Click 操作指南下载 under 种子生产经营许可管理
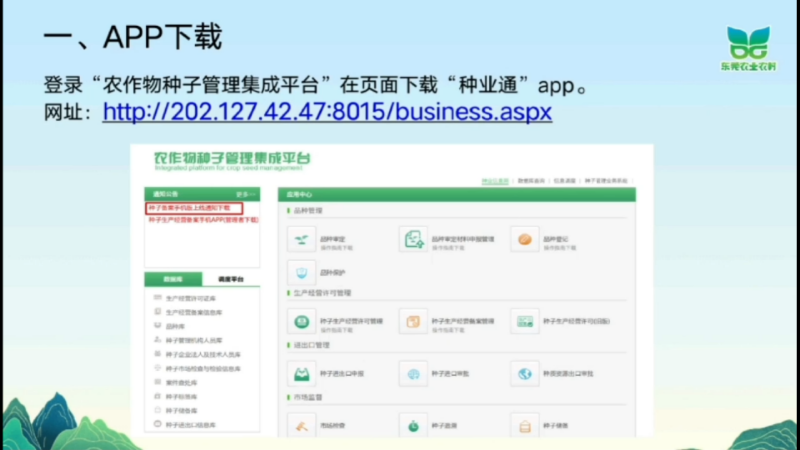Screen dimensions: 800x450 [x=336, y=330]
